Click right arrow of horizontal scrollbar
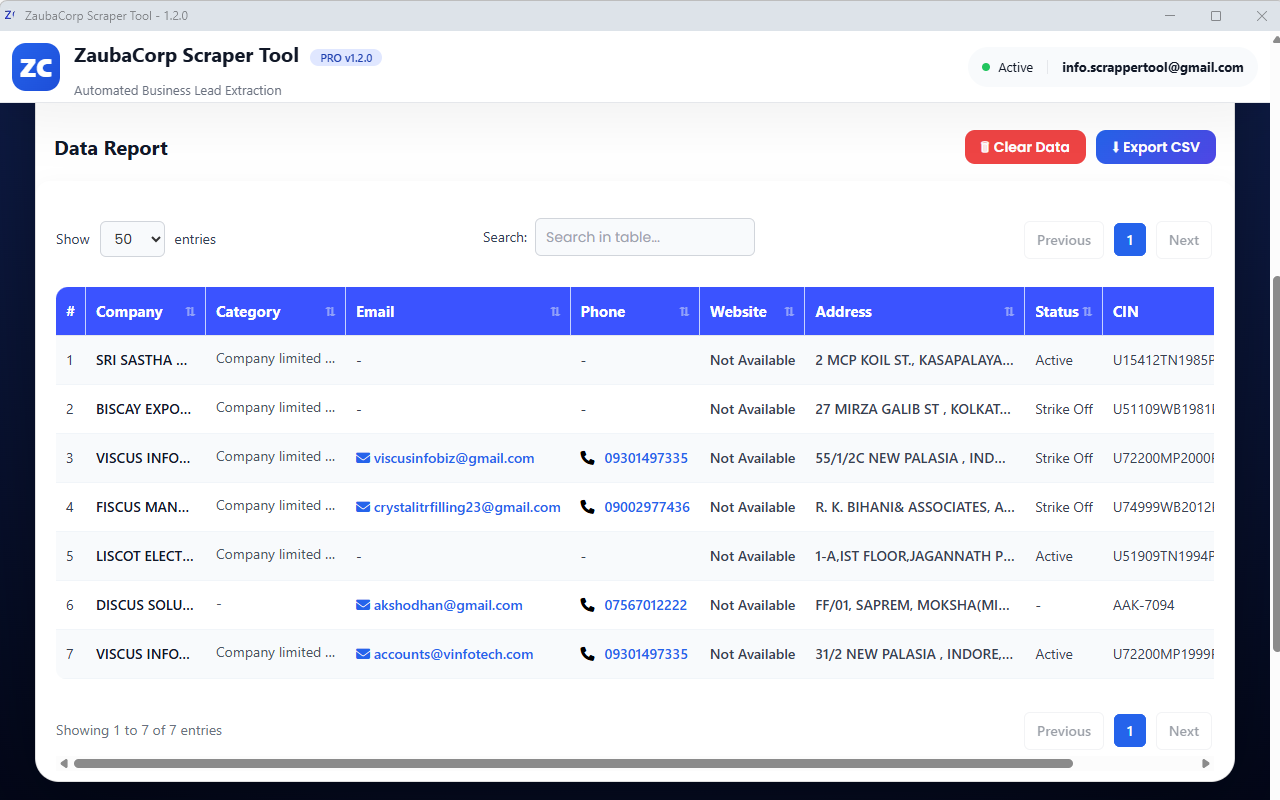The width and height of the screenshot is (1280, 800). pyautogui.click(x=1205, y=763)
